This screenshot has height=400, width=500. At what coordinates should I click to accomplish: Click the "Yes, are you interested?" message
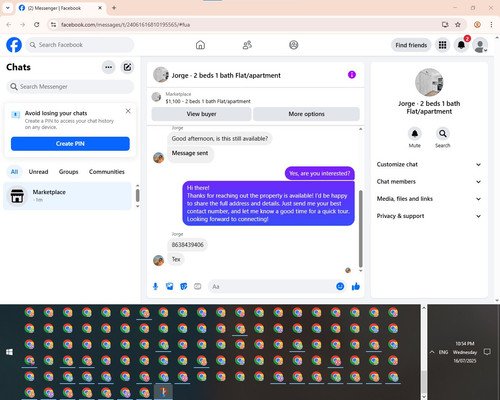[319, 173]
